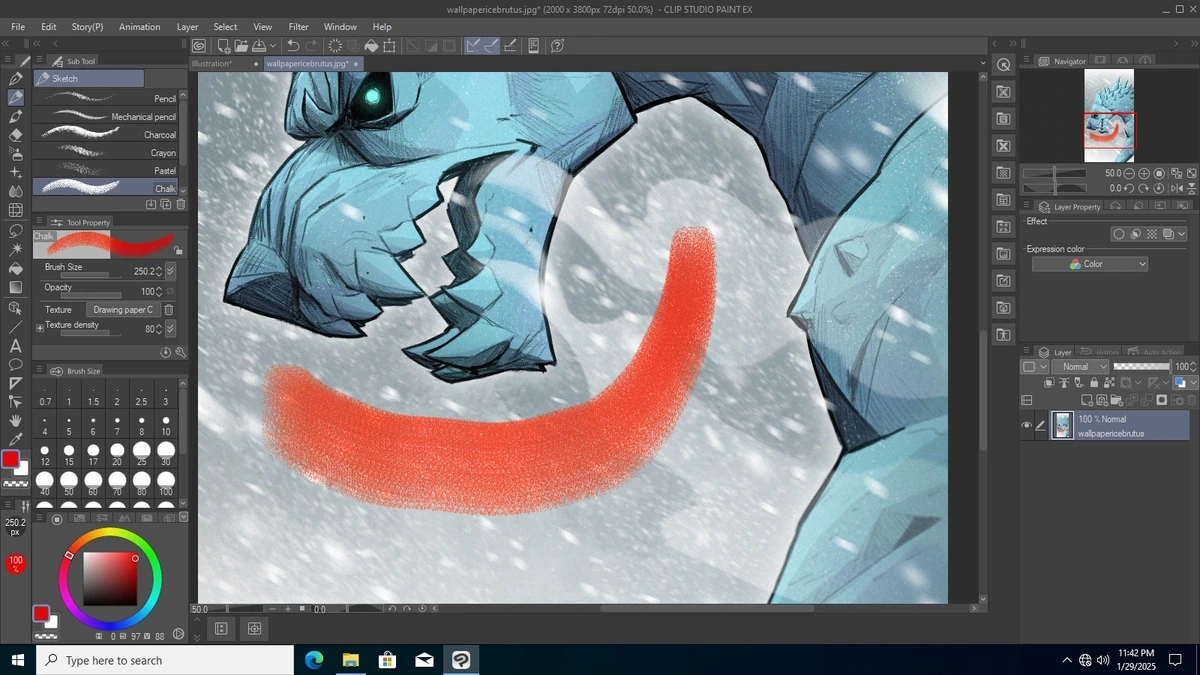Screen dimensions: 1200x675
Task: Click the Windows search box
Action: pyautogui.click(x=165, y=660)
